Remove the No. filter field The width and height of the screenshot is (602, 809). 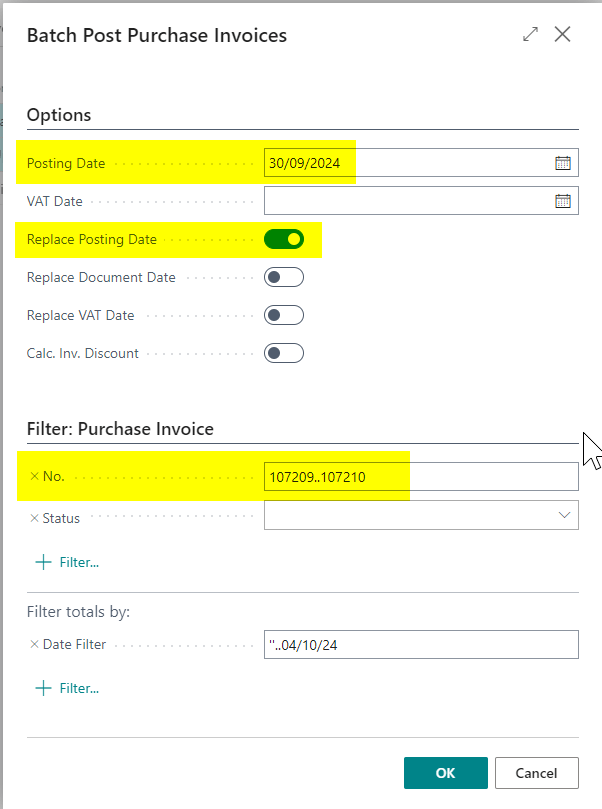pyautogui.click(x=34, y=477)
